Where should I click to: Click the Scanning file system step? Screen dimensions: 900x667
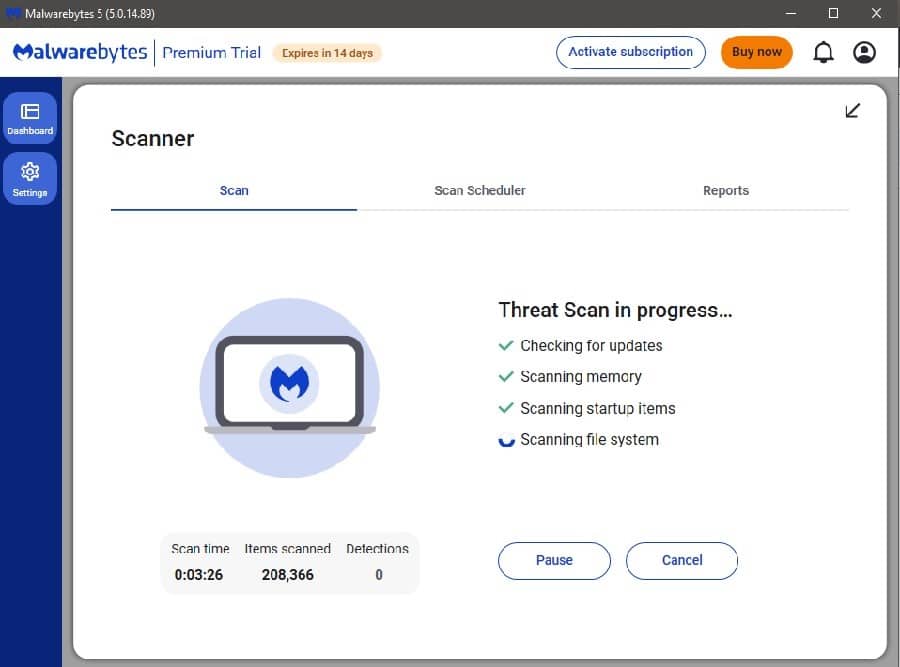click(x=589, y=440)
